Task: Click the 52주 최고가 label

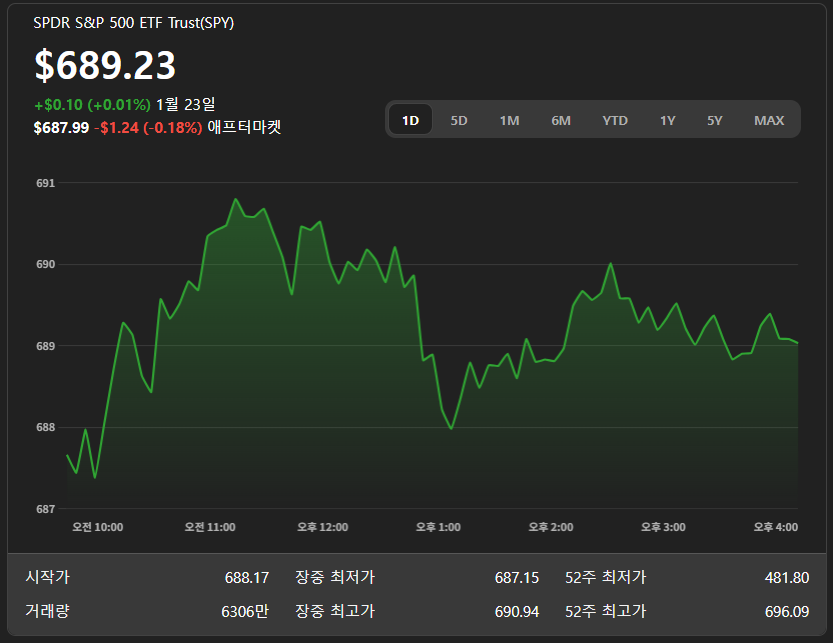Action: pos(606,611)
